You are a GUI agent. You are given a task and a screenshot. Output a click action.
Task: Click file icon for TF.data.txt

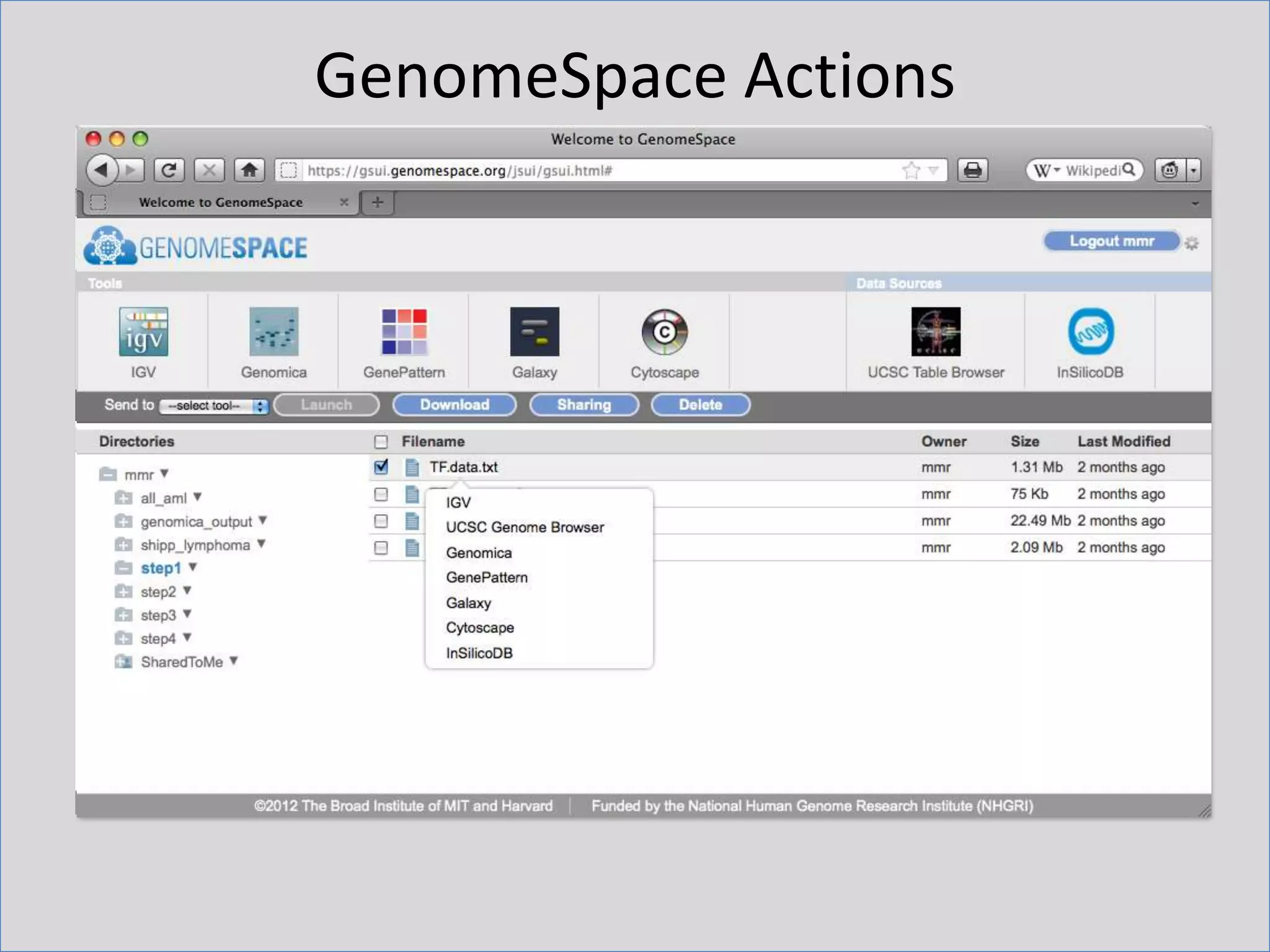pos(412,467)
